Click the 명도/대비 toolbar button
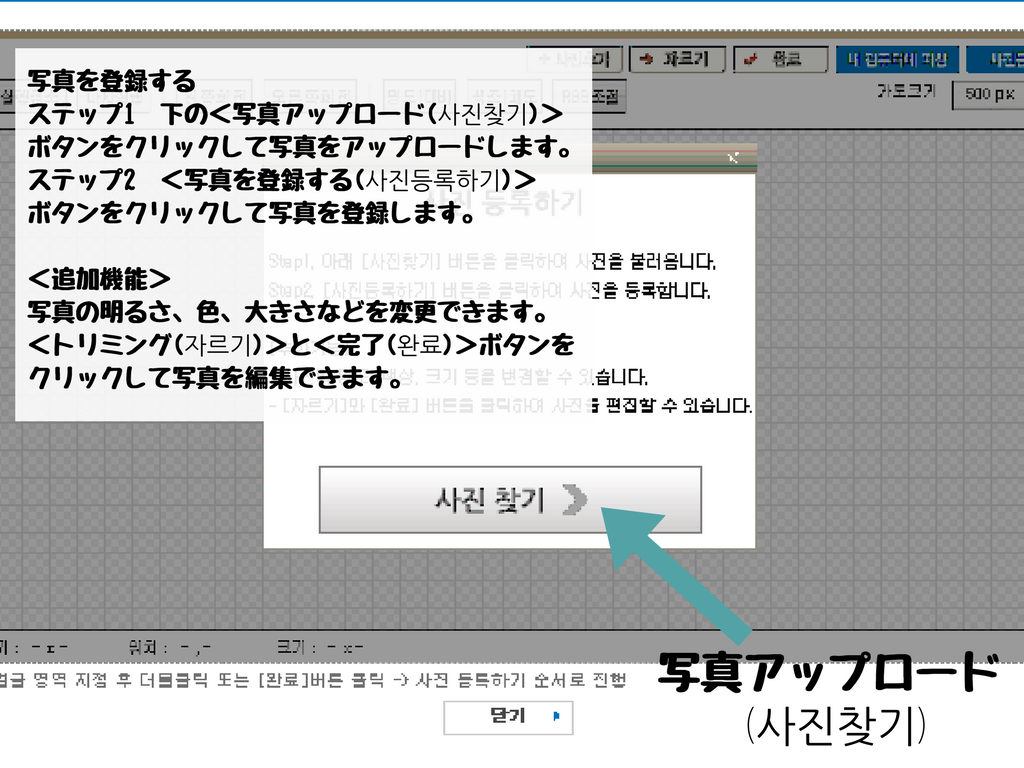Image resolution: width=1024 pixels, height=768 pixels. (x=419, y=97)
